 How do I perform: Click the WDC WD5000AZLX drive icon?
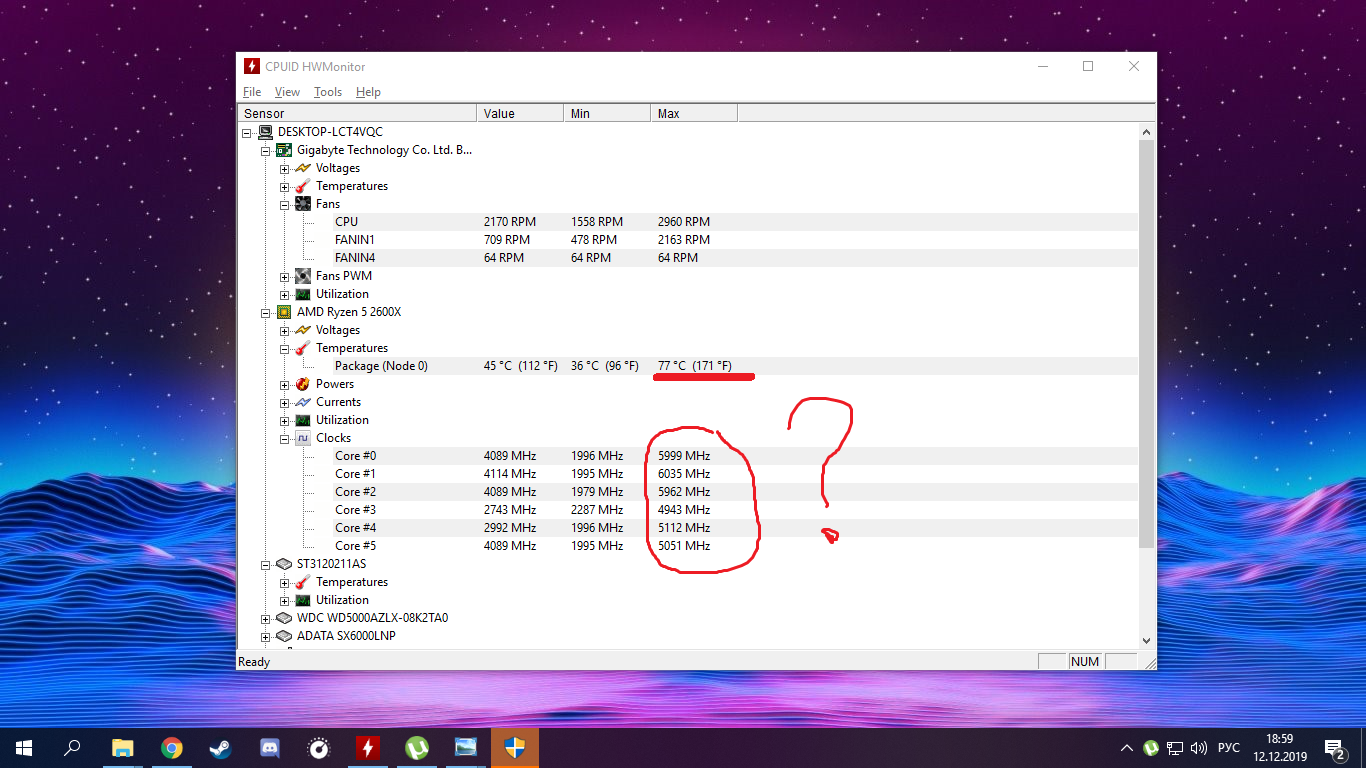coord(284,618)
